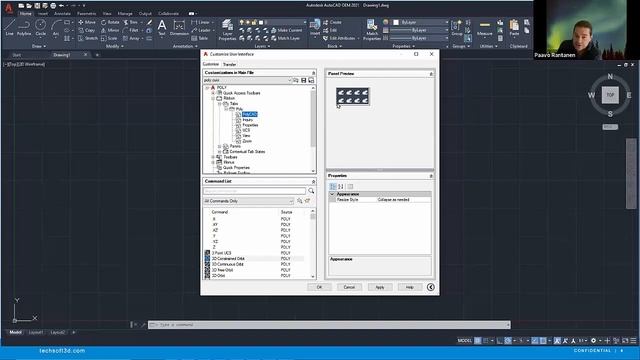Click the command search input field
The image size is (640, 360).
pos(254,191)
